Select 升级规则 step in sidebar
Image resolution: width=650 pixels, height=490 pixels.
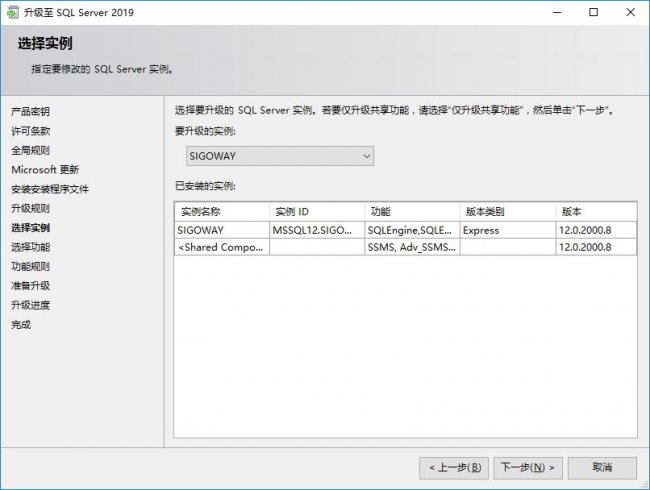click(x=30, y=208)
